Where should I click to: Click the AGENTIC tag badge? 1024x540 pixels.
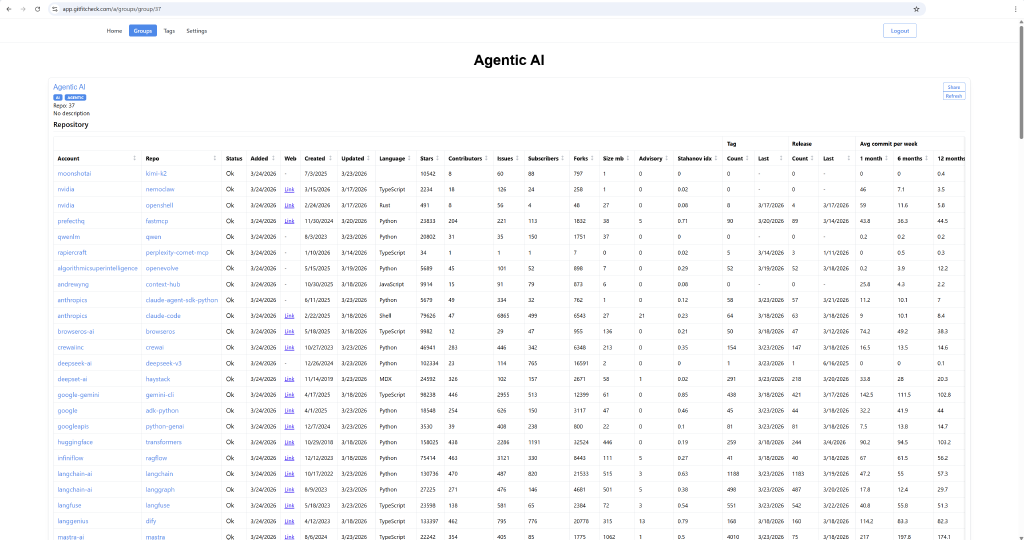(75, 97)
